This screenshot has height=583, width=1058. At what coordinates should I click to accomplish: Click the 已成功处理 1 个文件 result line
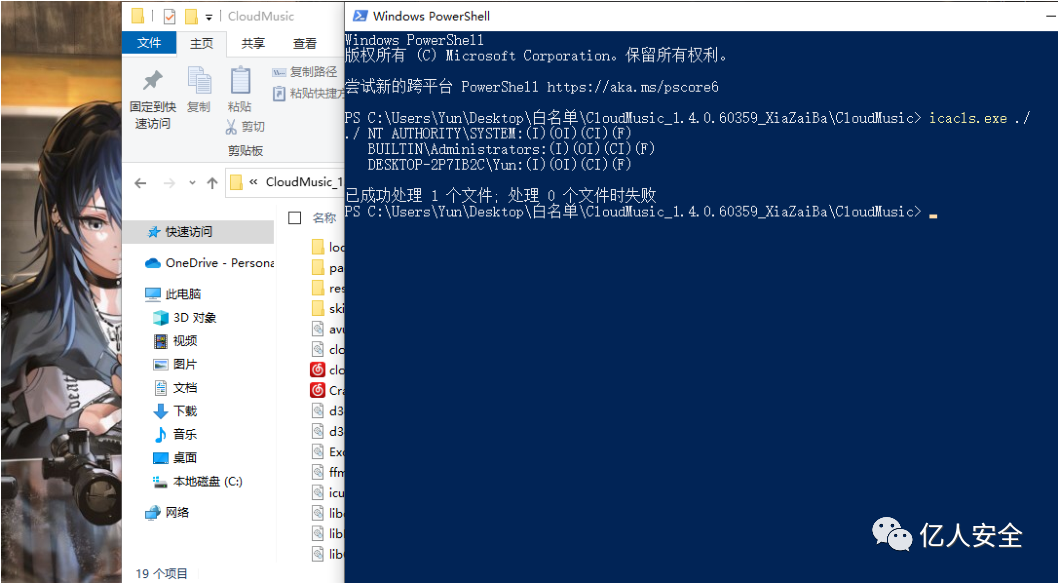click(x=501, y=196)
